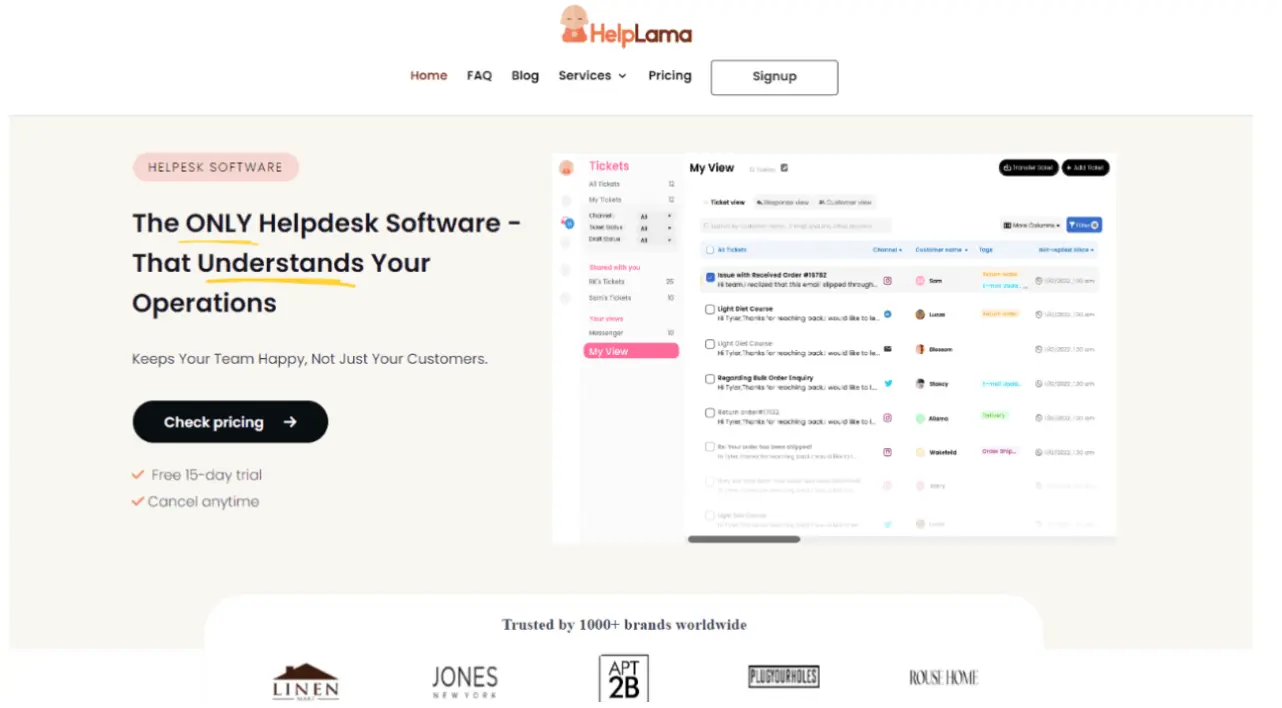
Task: Check the Light Diet Course ticket checkbox
Action: tap(710, 309)
